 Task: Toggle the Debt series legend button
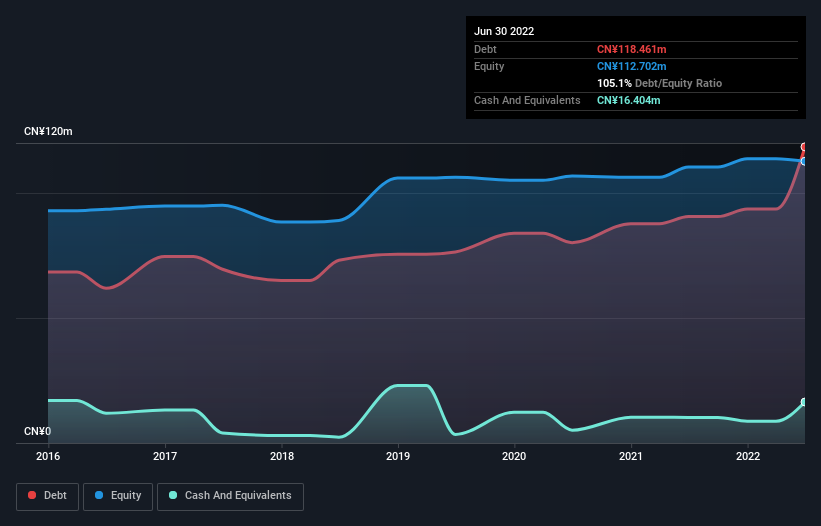[47, 496]
